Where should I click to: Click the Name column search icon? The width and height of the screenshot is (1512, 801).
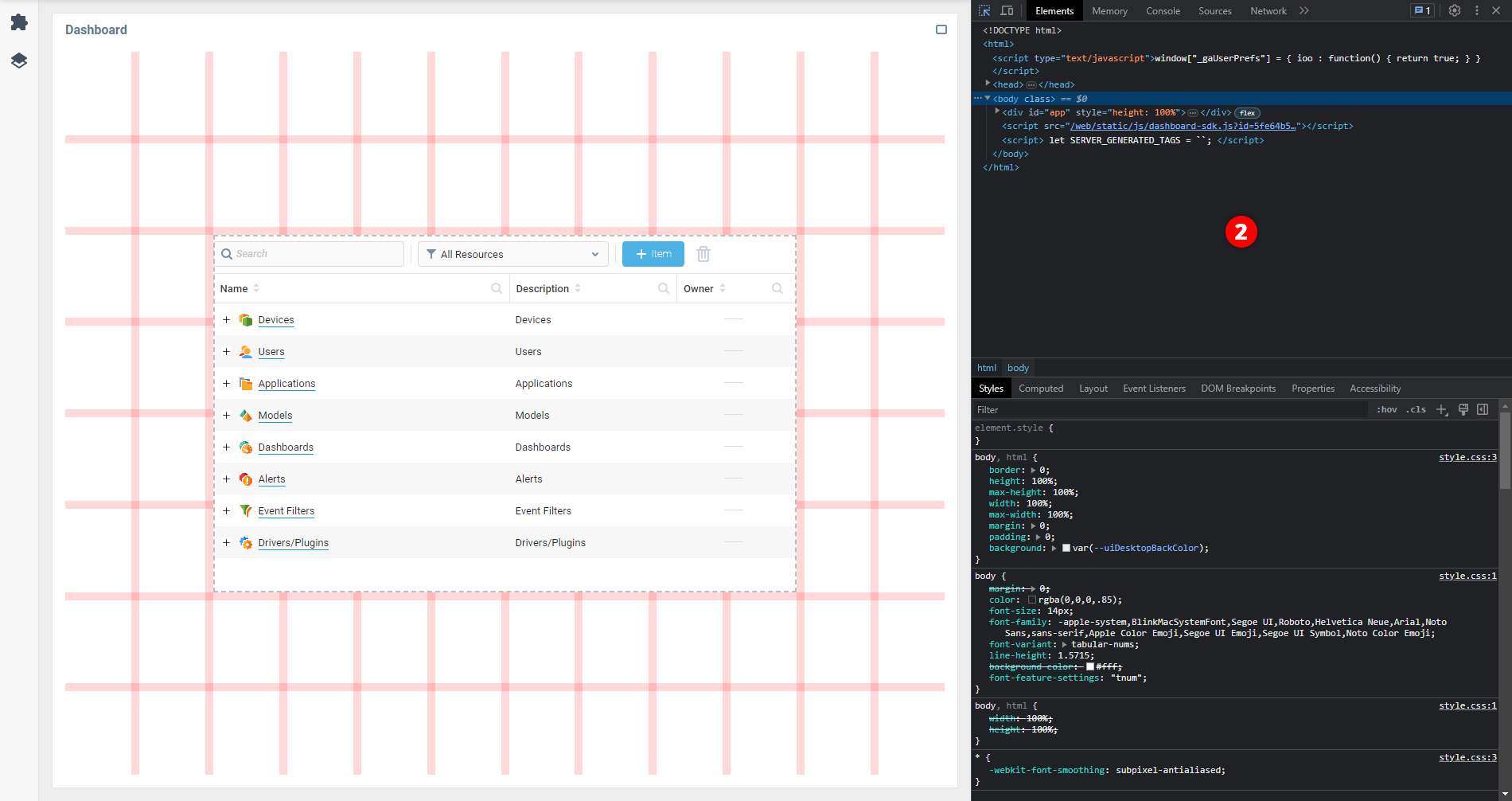[497, 288]
